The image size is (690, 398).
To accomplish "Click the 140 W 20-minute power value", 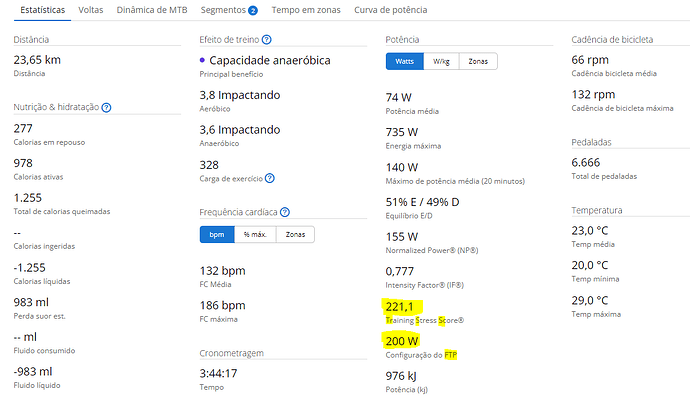I will point(402,167).
